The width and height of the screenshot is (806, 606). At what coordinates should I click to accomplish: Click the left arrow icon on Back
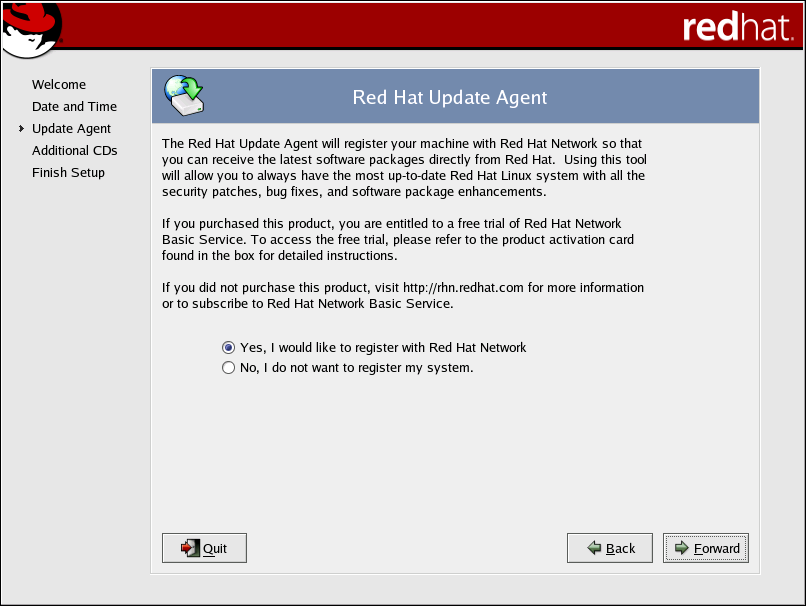(x=594, y=548)
